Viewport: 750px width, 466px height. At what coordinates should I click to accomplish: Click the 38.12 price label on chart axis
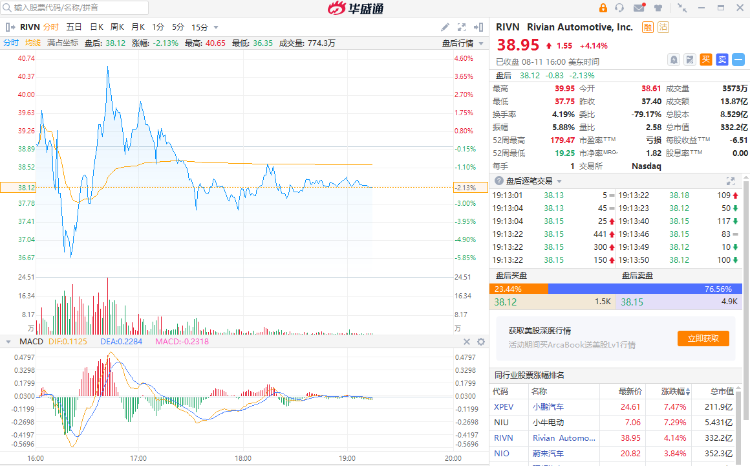[x=18, y=188]
